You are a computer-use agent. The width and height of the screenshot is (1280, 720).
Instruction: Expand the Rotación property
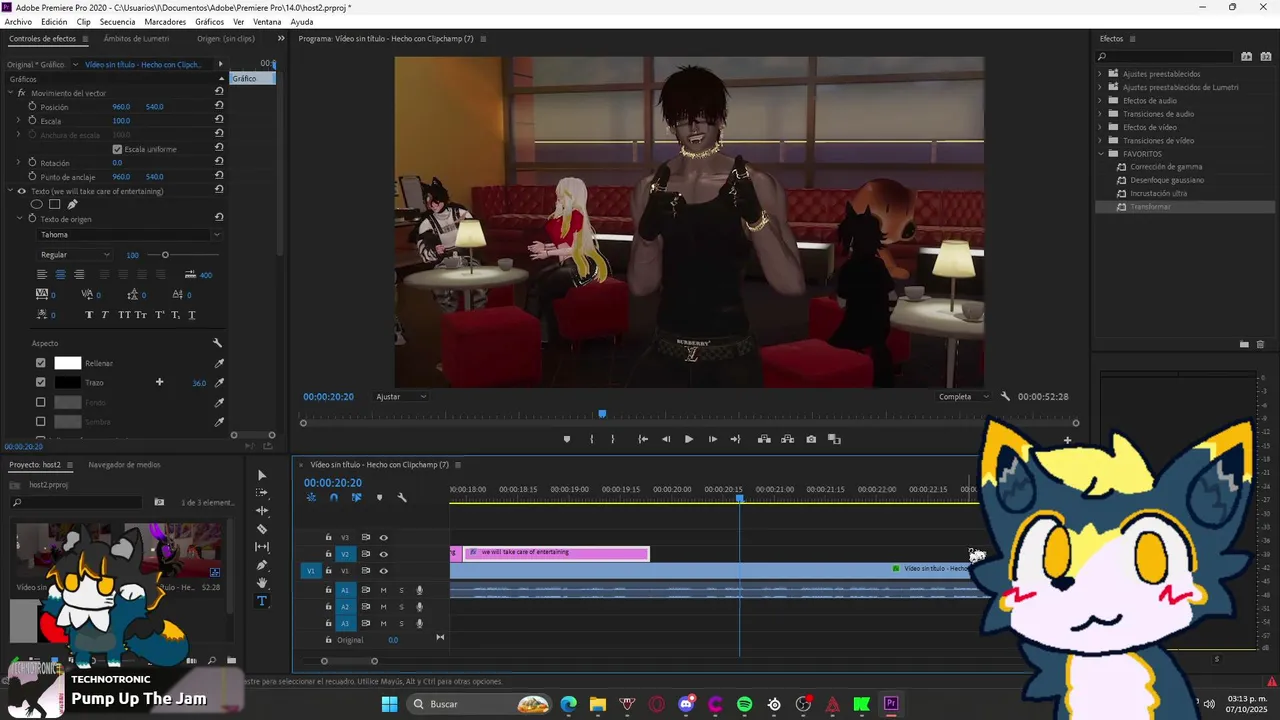18,163
